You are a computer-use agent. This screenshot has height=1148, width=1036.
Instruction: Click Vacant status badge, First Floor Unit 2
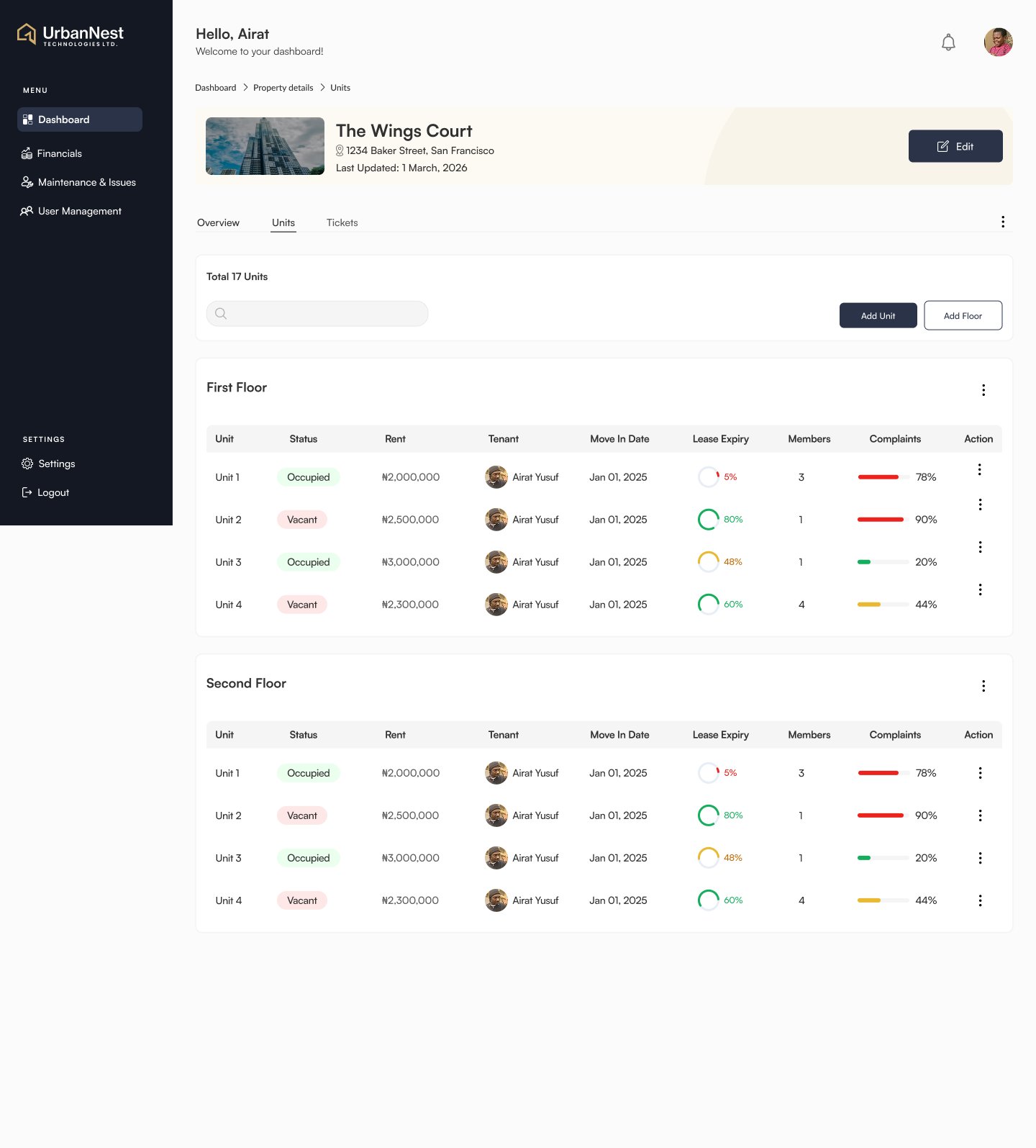[x=302, y=520]
